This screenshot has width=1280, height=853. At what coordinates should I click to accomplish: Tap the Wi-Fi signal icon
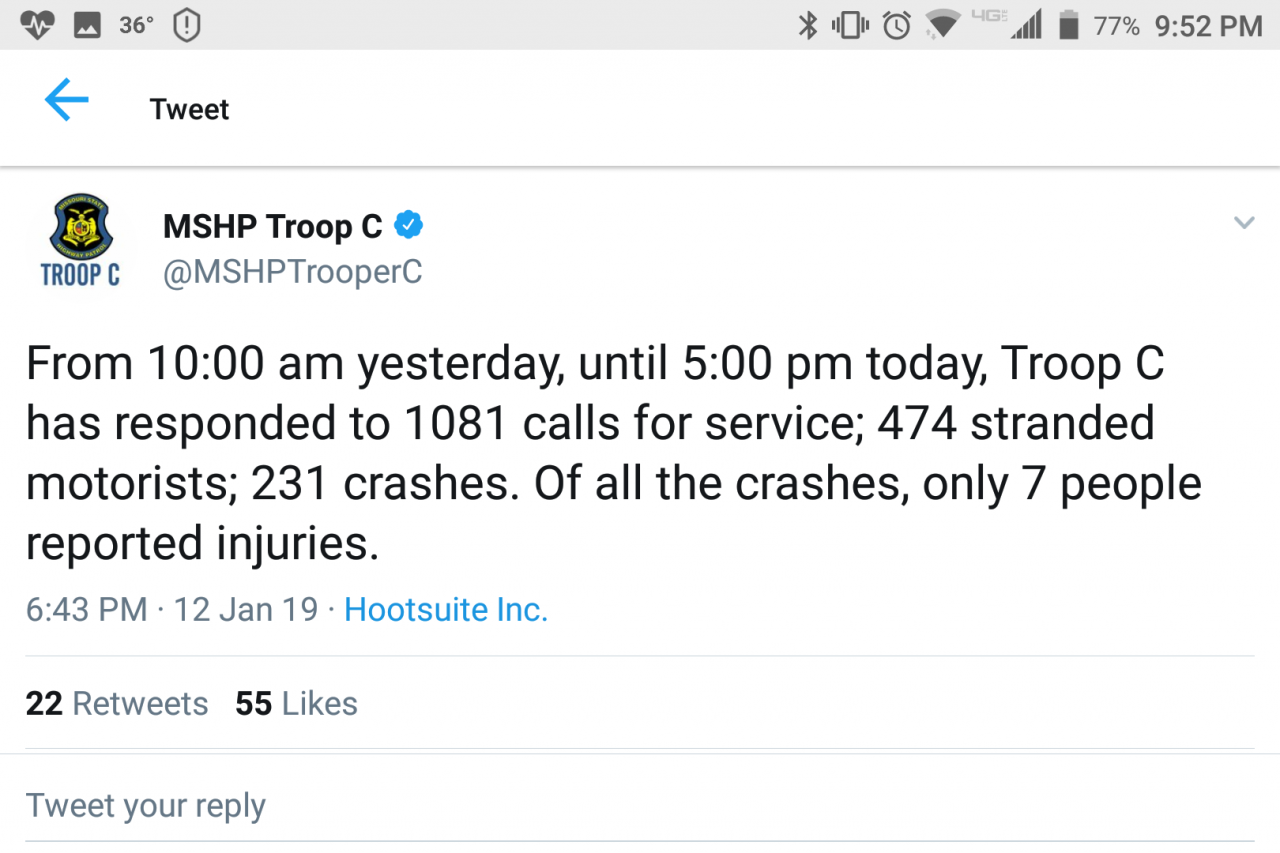[x=942, y=24]
